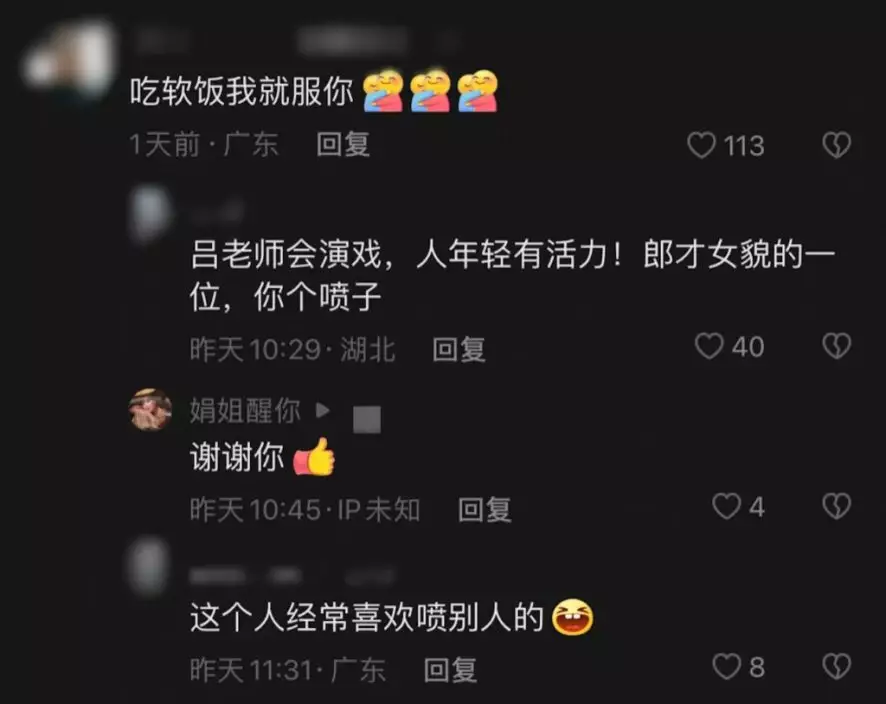Reply to the 昨天 10:45 IP未知 comment
Screen dimensions: 886x704
(484, 509)
